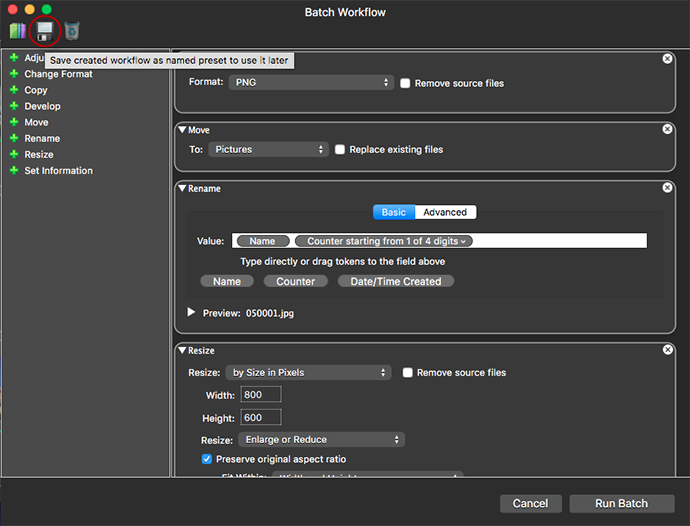Select Rename in actions list
The width and height of the screenshot is (690, 526).
[x=42, y=139]
